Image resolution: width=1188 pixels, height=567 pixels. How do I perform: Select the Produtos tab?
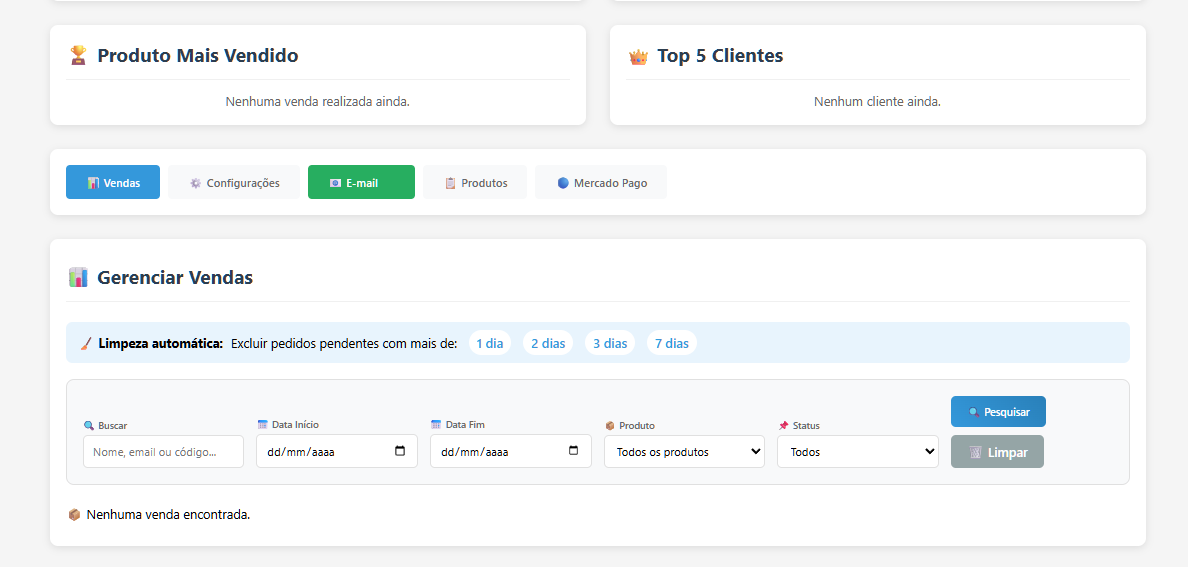pyautogui.click(x=475, y=183)
